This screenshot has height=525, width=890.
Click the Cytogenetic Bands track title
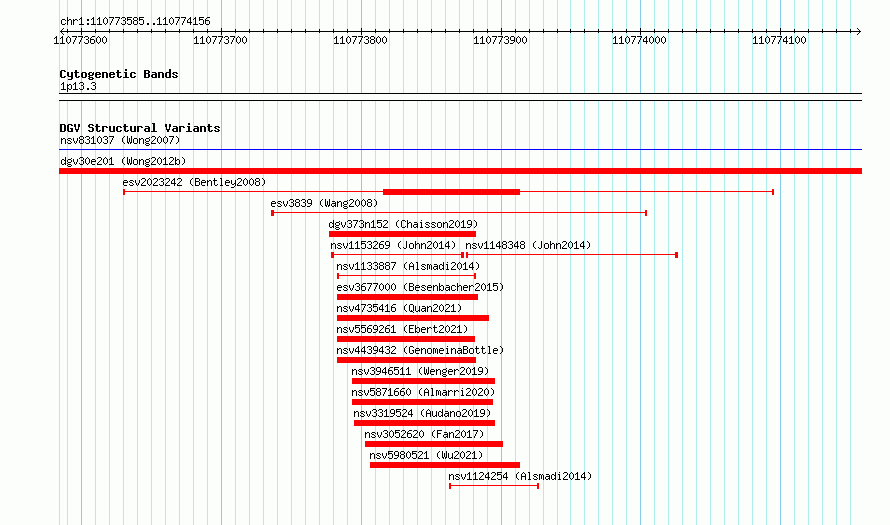point(119,74)
